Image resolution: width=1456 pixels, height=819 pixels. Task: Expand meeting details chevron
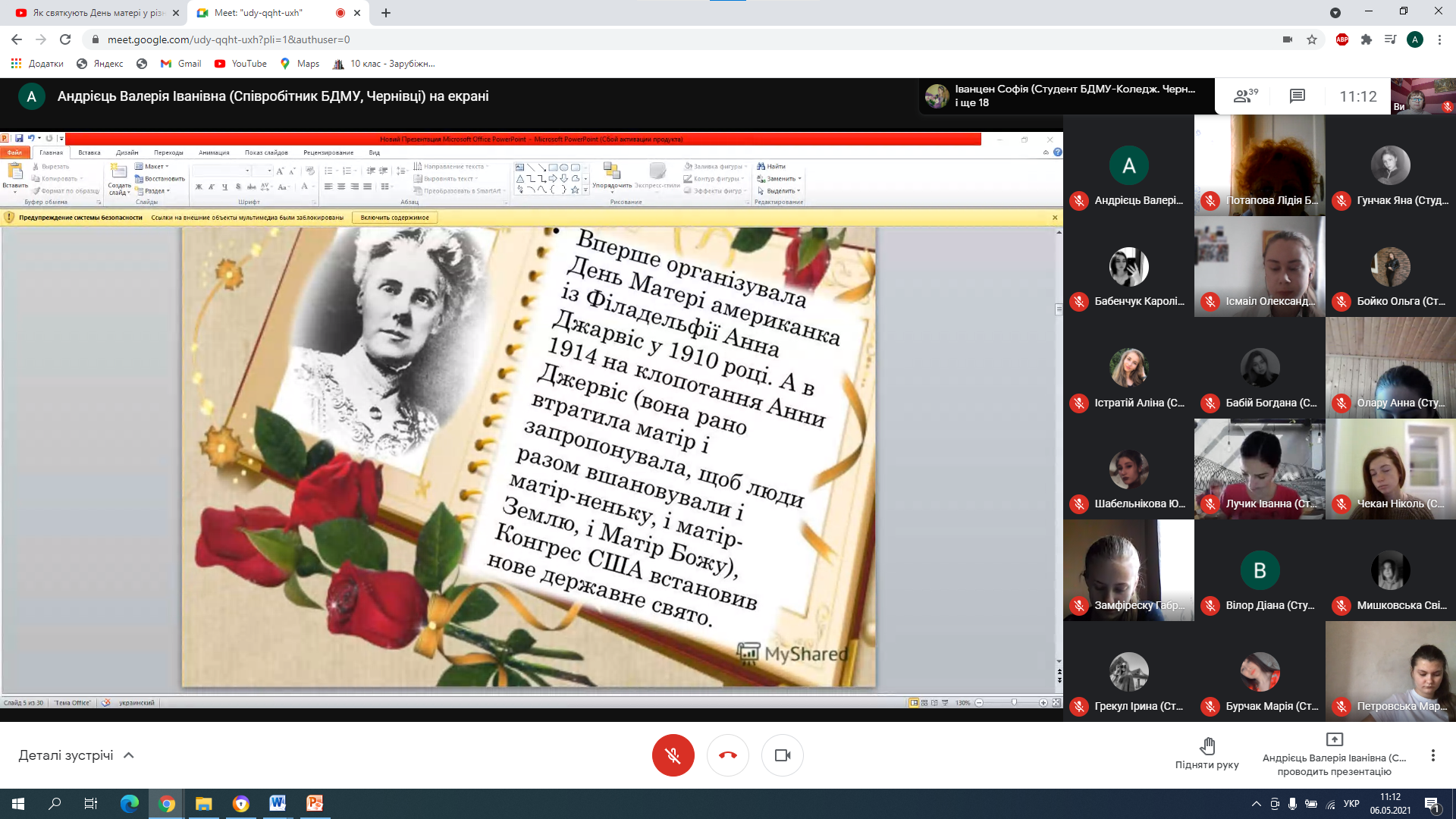pyautogui.click(x=129, y=755)
